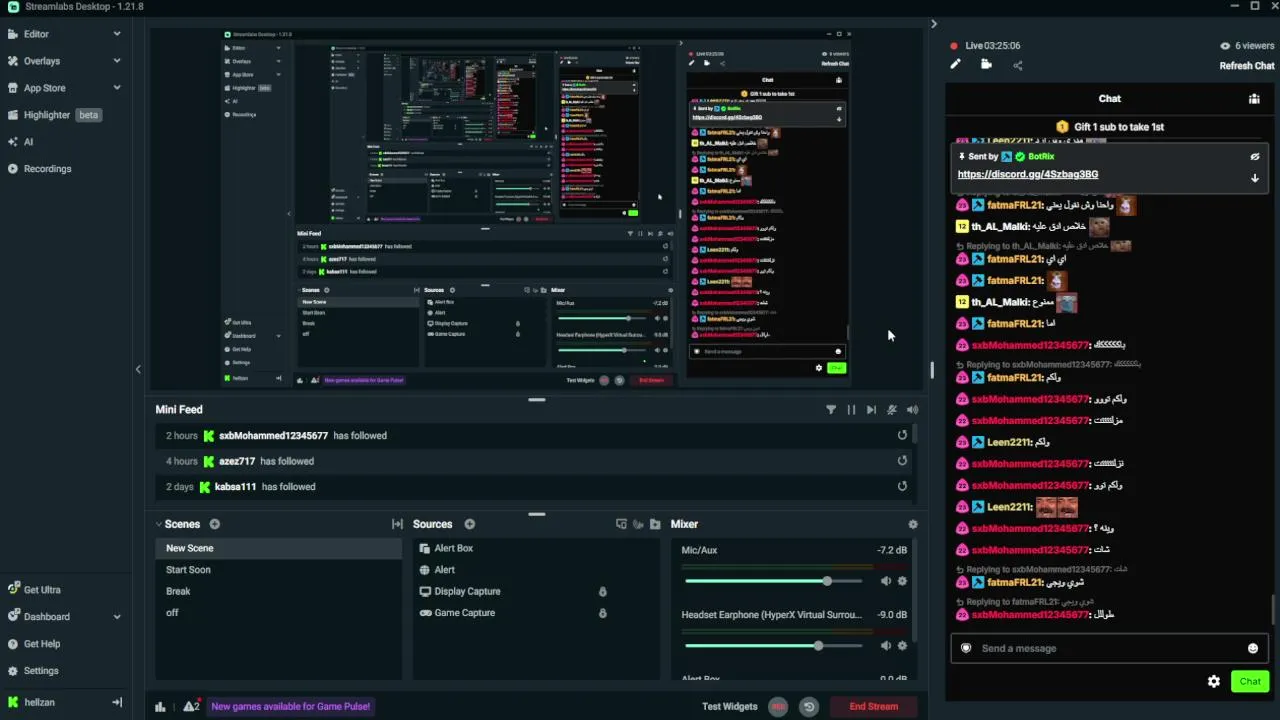Viewport: 1280px width, 720px height.
Task: Adjust the Headset Earphone volume slider
Action: [x=773, y=646]
